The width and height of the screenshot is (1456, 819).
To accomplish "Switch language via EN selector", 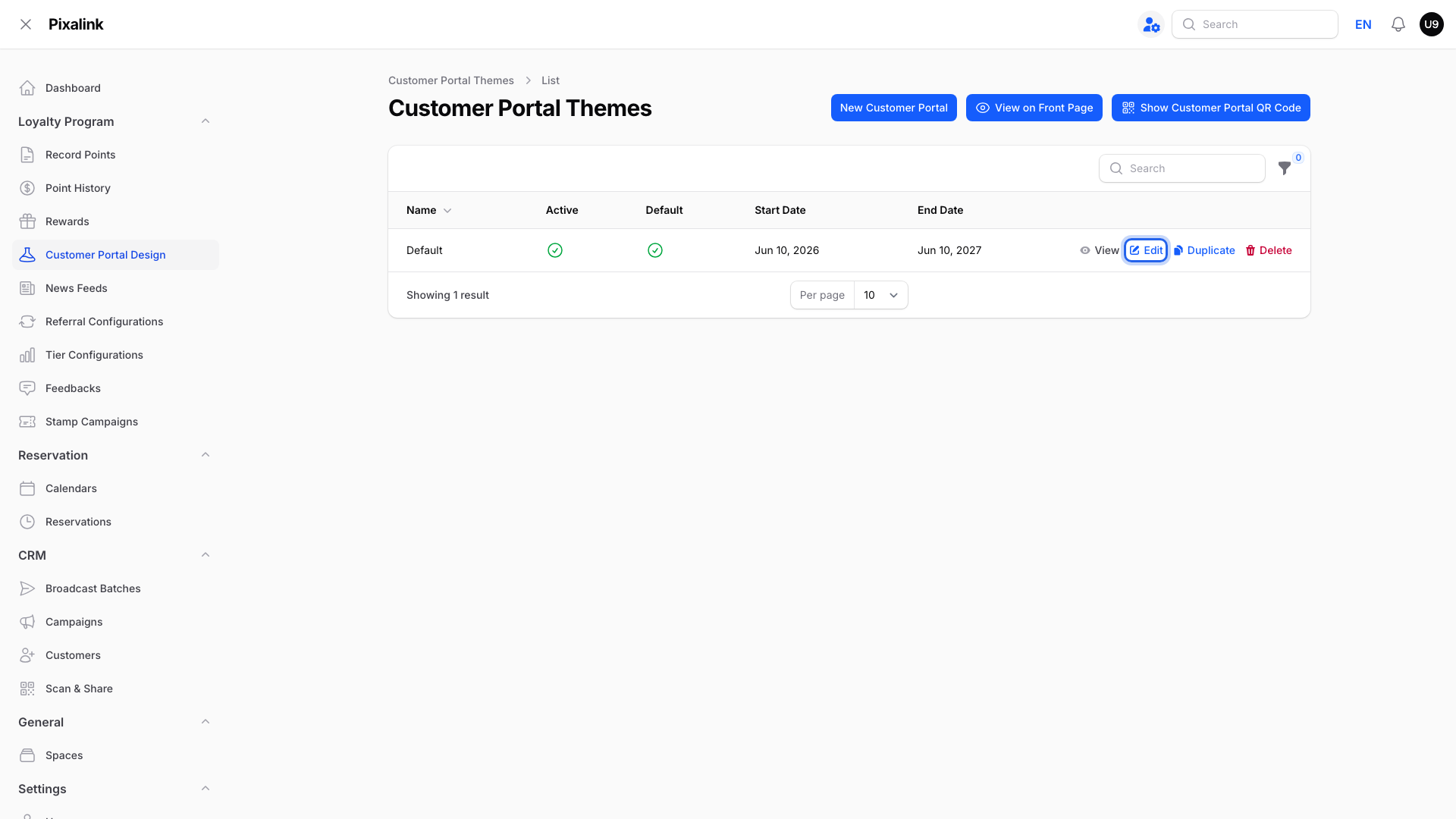I will (x=1363, y=24).
